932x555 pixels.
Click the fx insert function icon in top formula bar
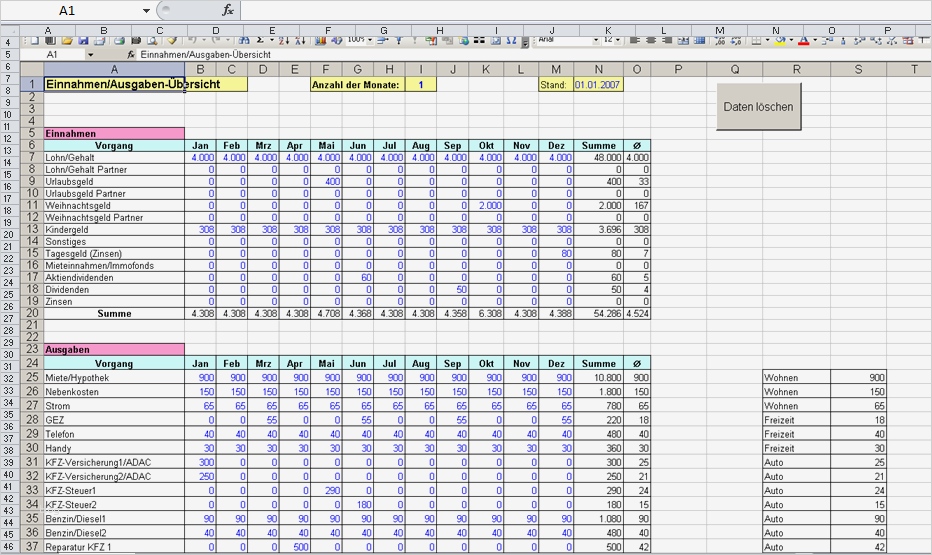pos(227,10)
